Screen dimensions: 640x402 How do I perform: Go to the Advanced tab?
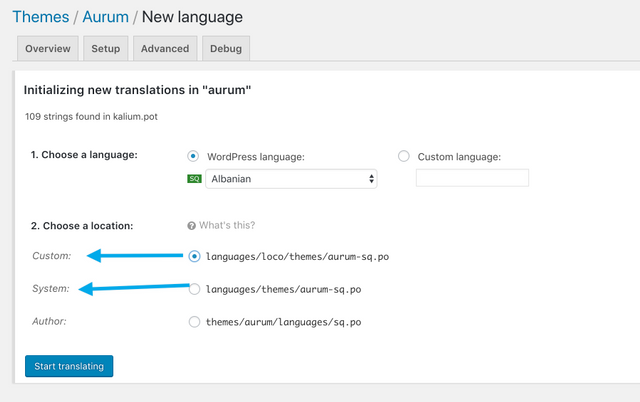click(x=164, y=48)
